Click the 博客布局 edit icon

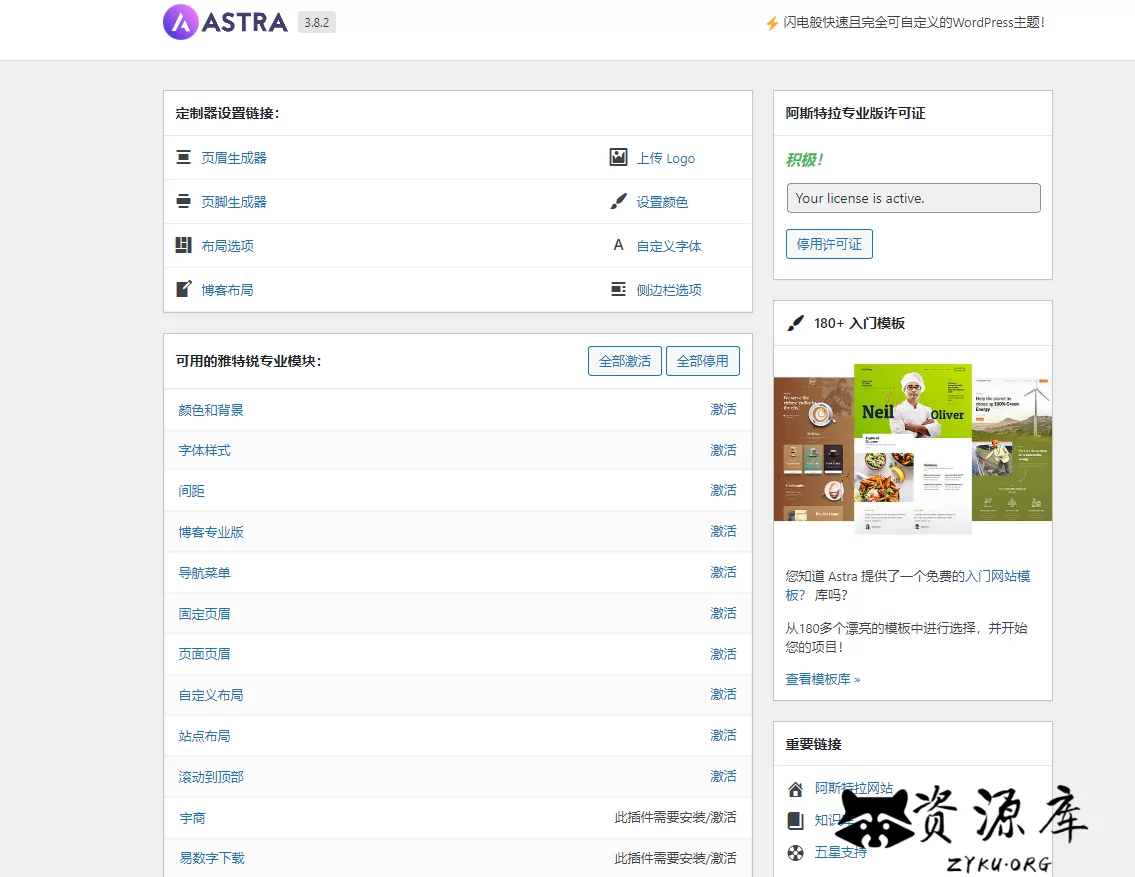click(183, 289)
